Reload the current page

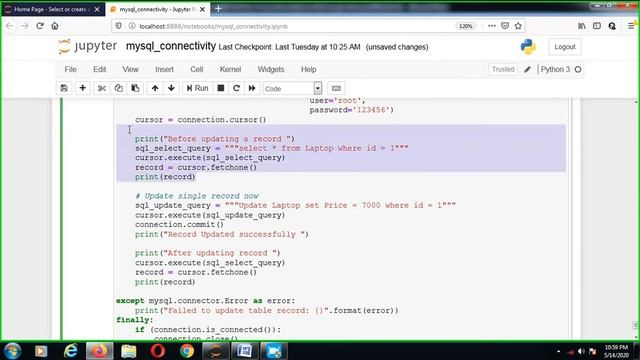click(40, 26)
